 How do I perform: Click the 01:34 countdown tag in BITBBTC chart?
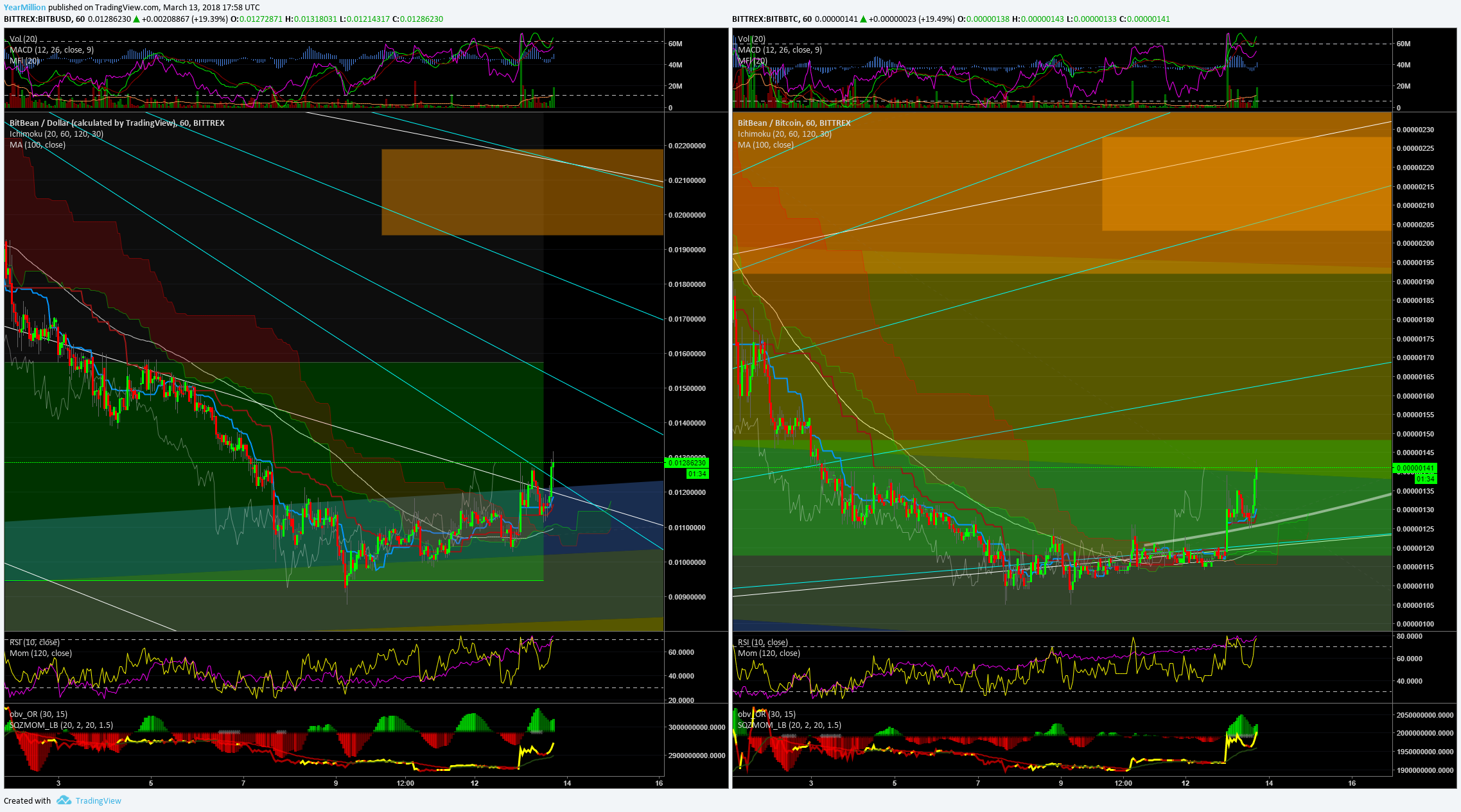[1426, 479]
